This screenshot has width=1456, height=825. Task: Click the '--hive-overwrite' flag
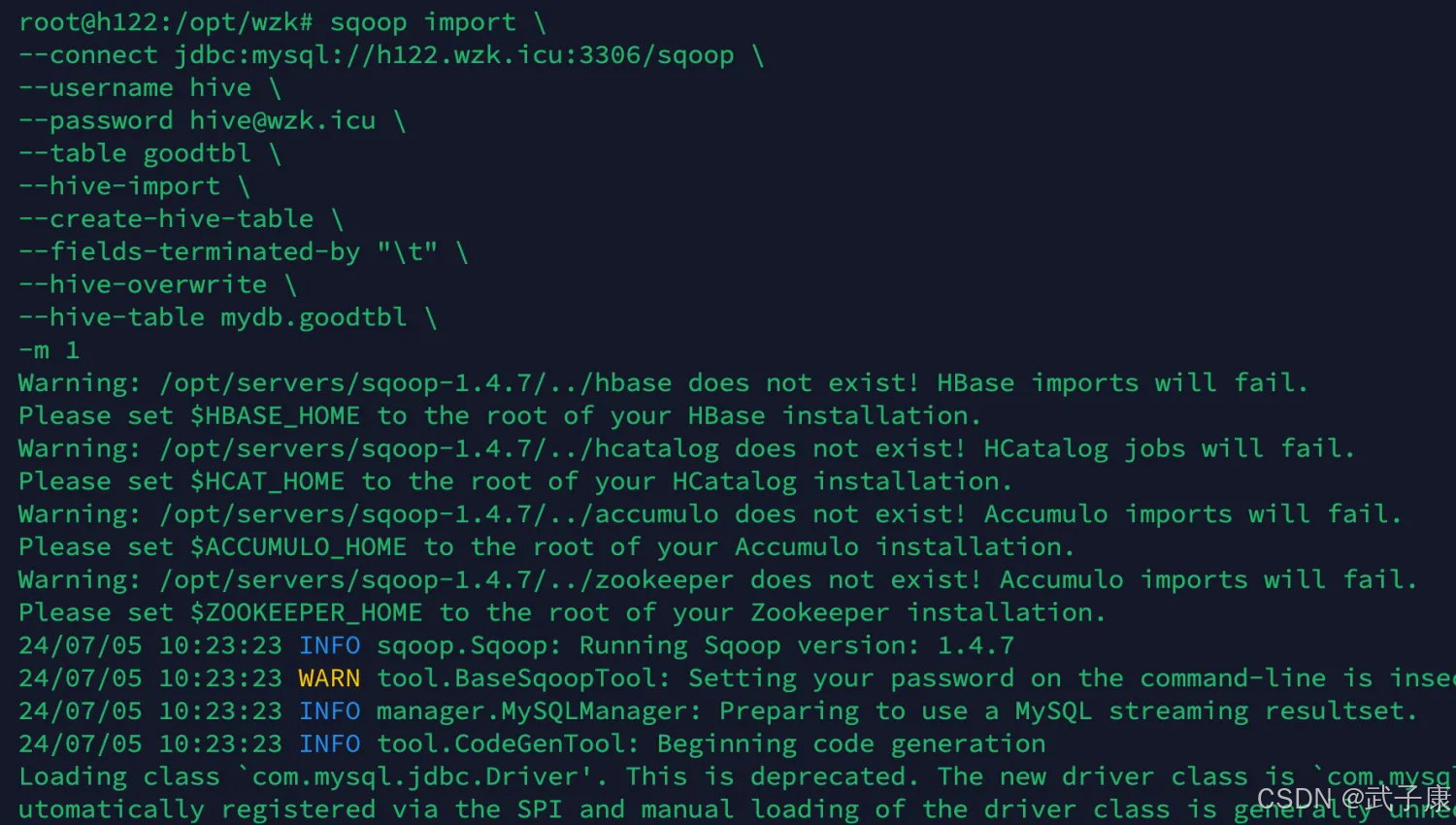[143, 284]
